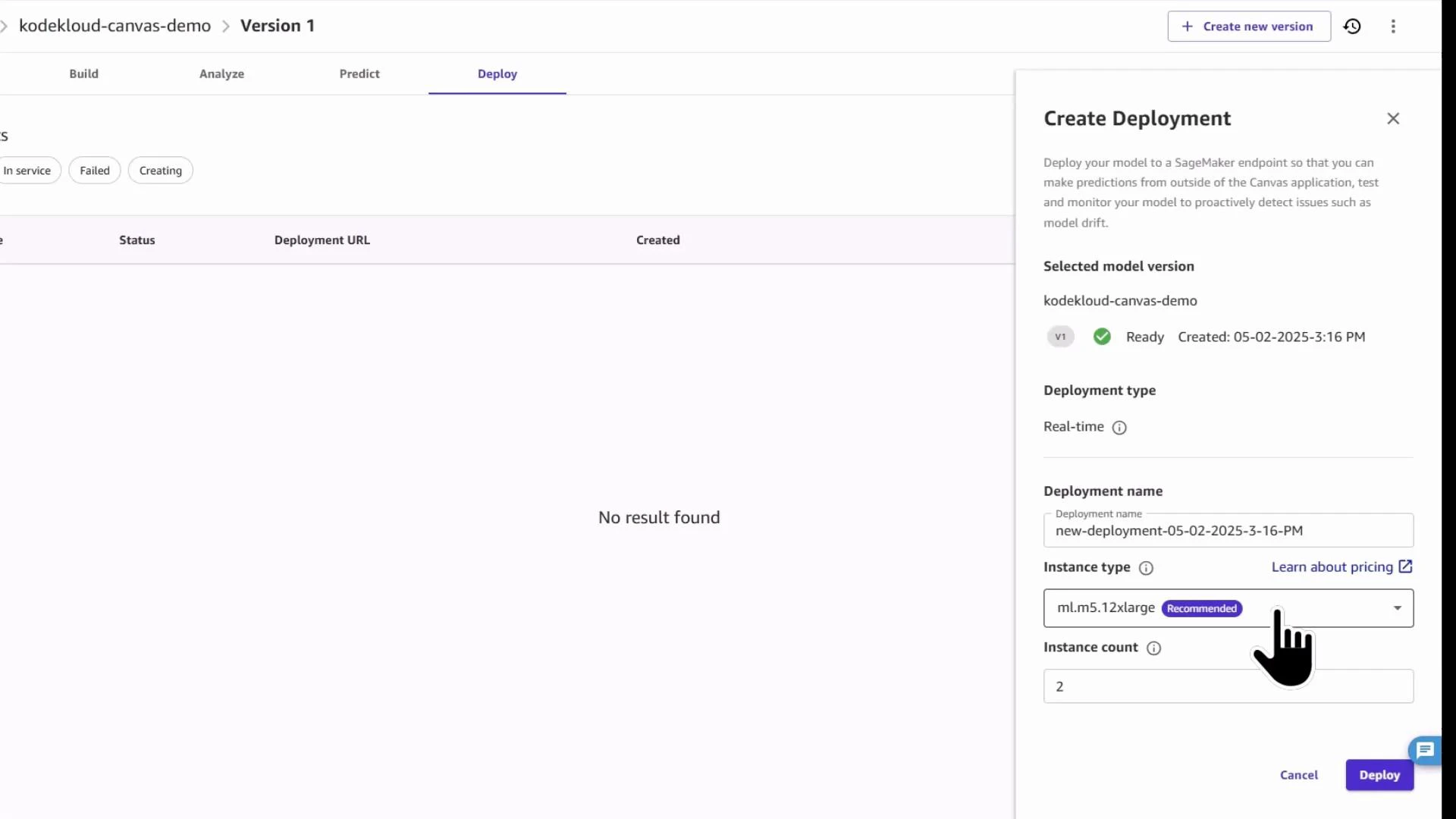1456x819 pixels.
Task: Close the Create Deployment panel
Action: [x=1394, y=118]
